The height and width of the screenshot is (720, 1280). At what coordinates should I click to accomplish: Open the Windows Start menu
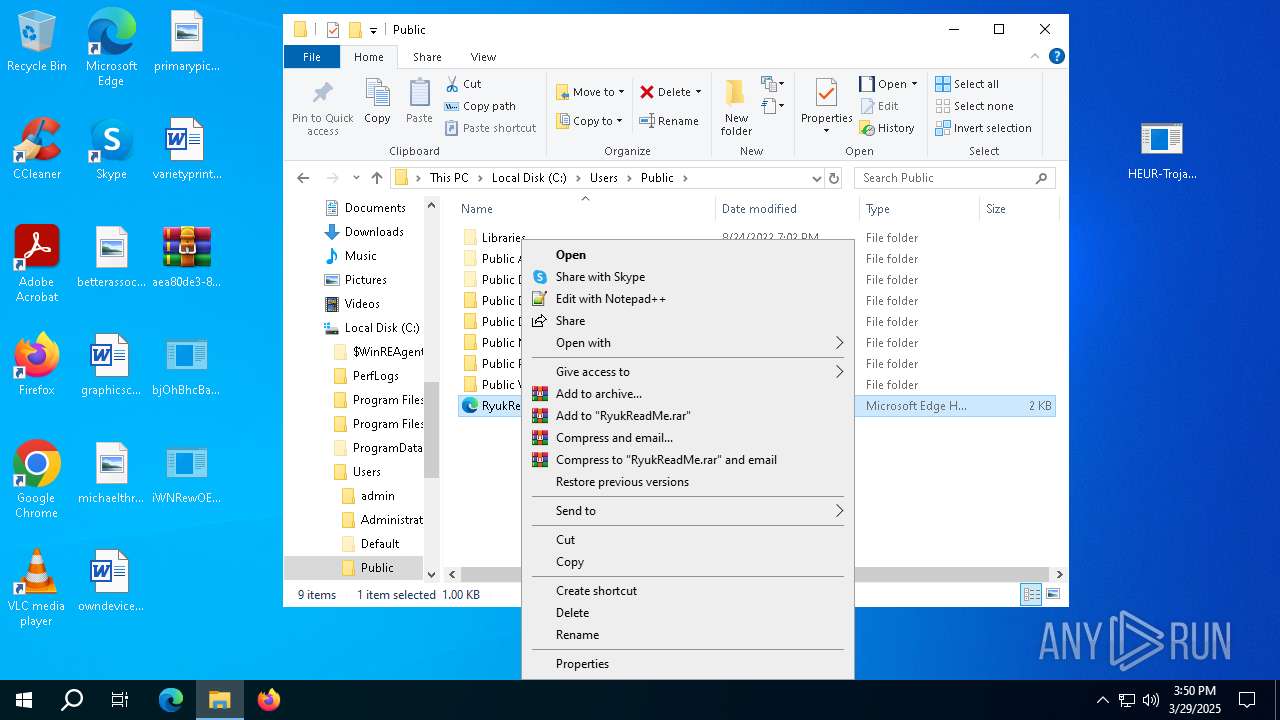24,700
